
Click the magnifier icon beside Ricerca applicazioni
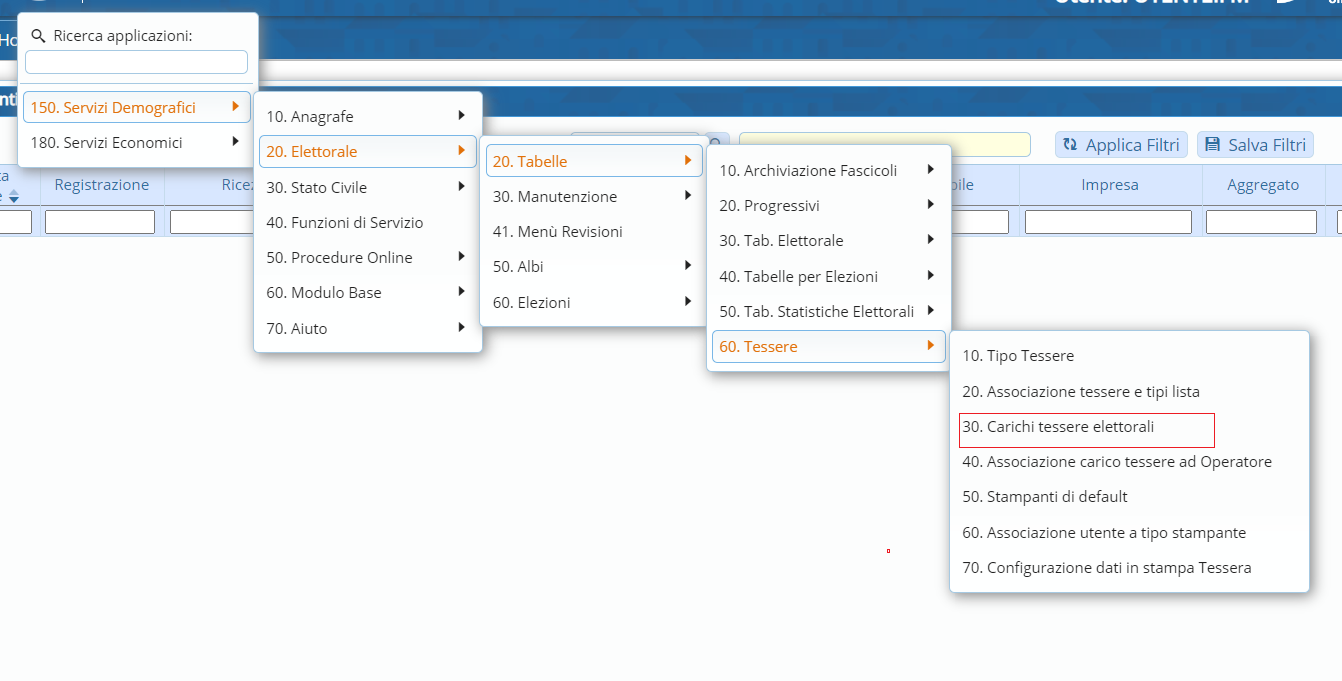tap(39, 36)
